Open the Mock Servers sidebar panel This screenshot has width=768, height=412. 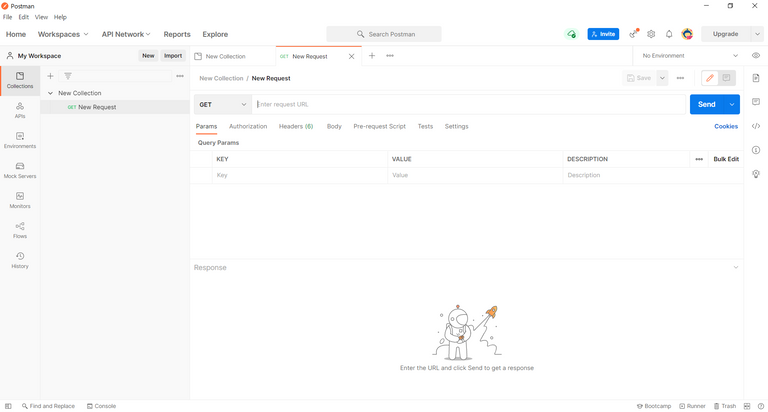(x=20, y=170)
